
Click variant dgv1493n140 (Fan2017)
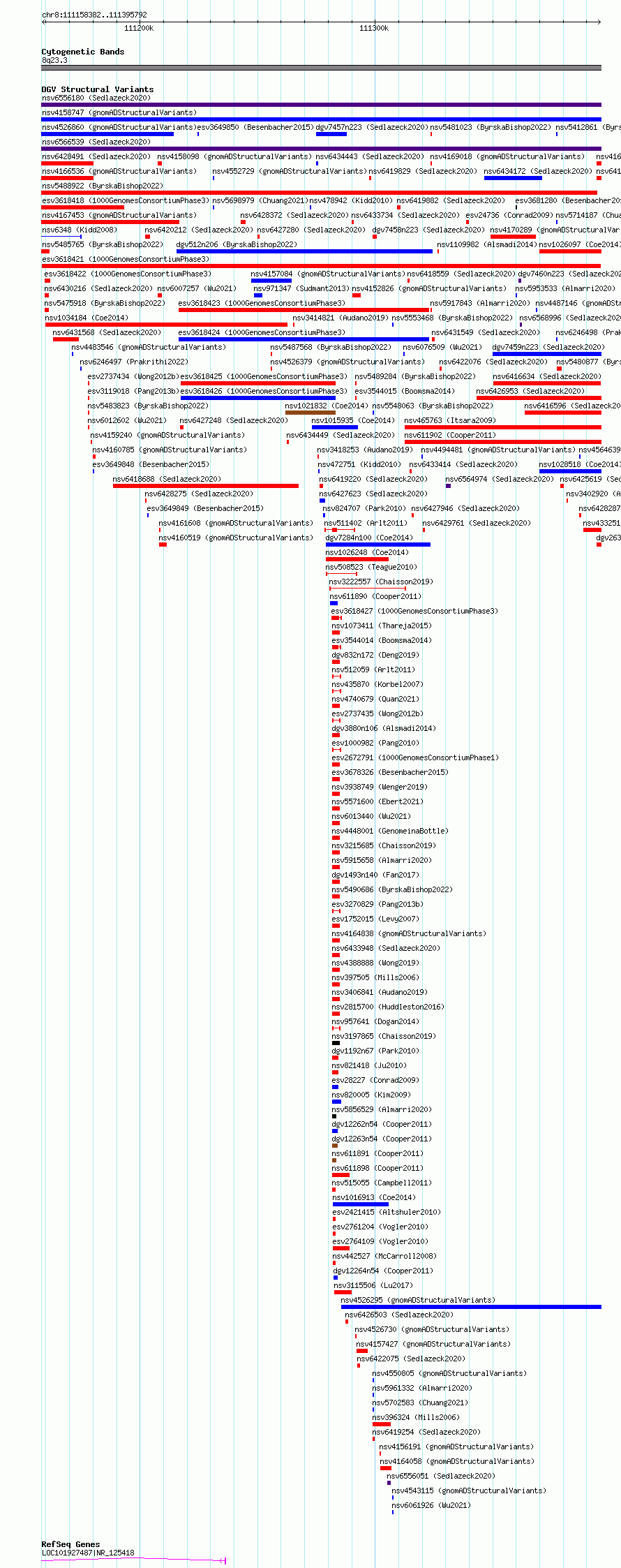(375, 875)
